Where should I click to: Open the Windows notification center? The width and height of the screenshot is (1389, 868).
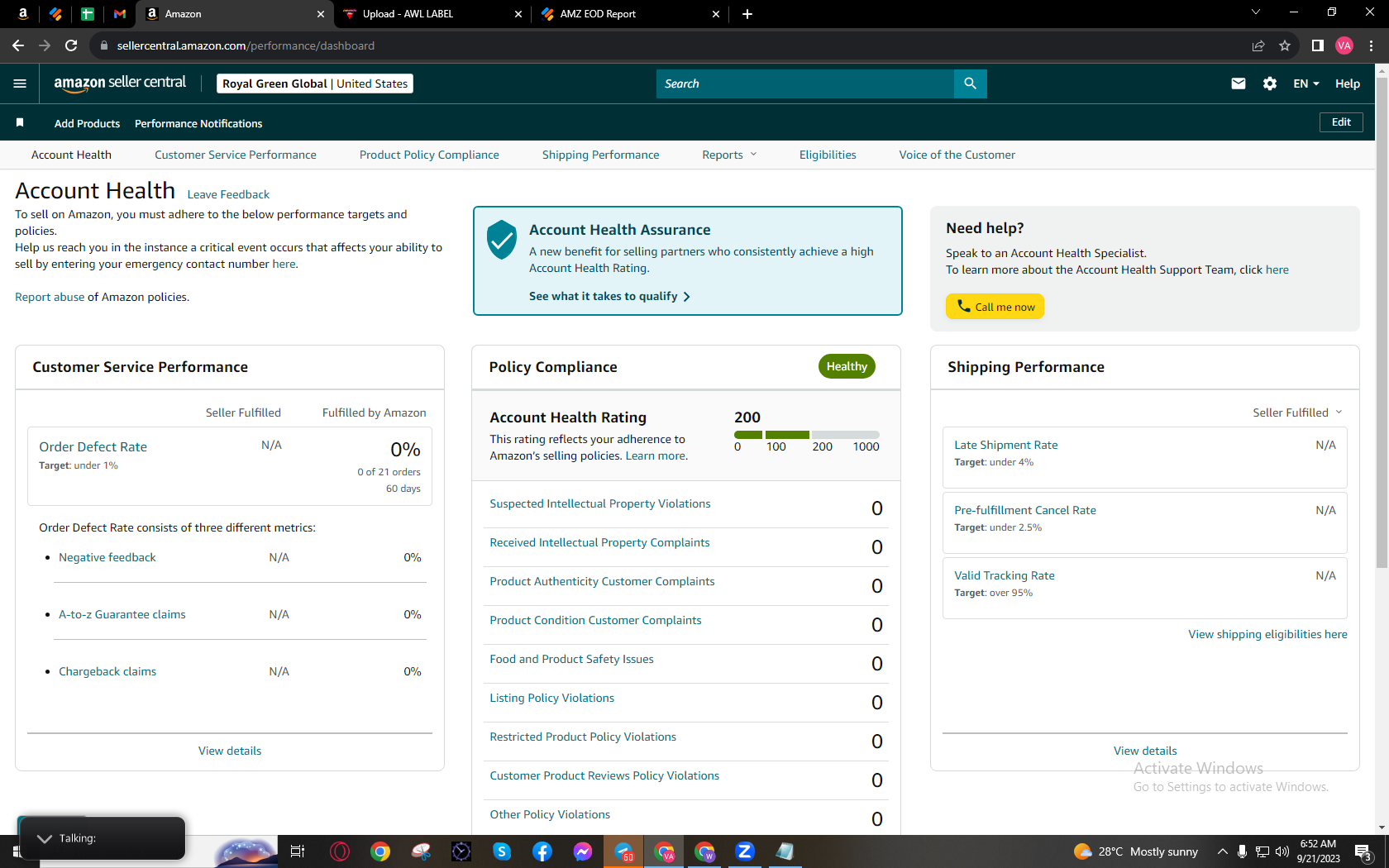click(x=1363, y=852)
